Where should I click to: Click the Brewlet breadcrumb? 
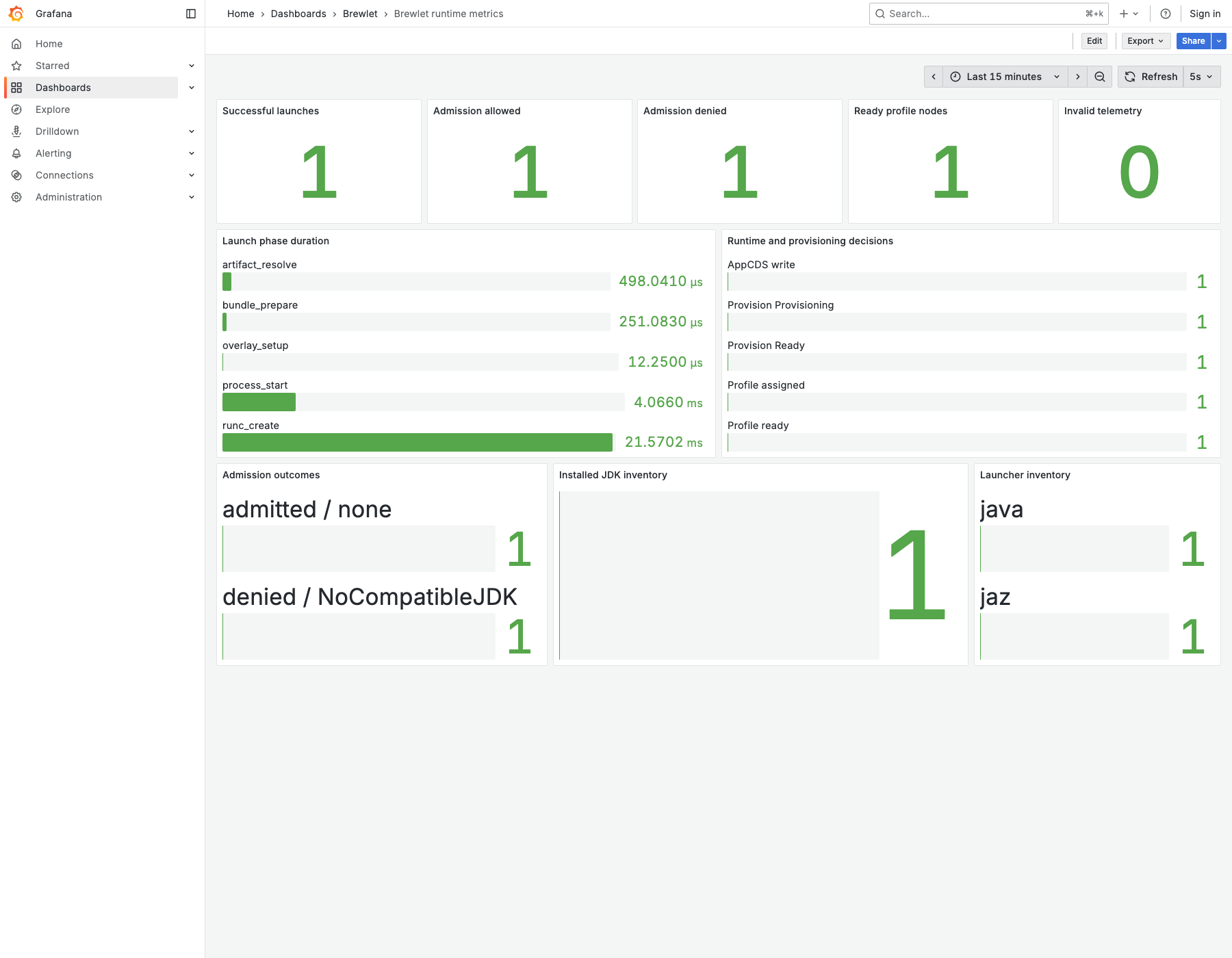pyautogui.click(x=360, y=14)
